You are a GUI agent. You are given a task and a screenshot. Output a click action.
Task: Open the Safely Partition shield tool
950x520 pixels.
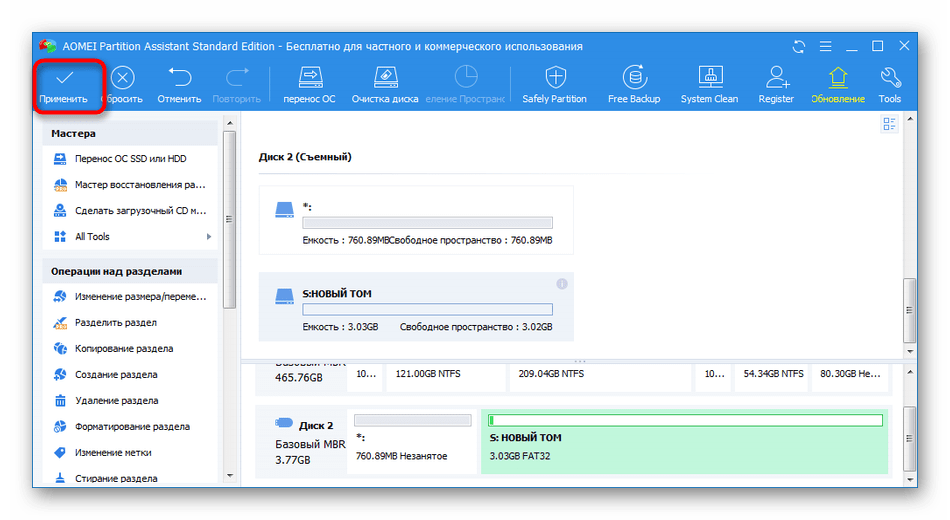(554, 78)
